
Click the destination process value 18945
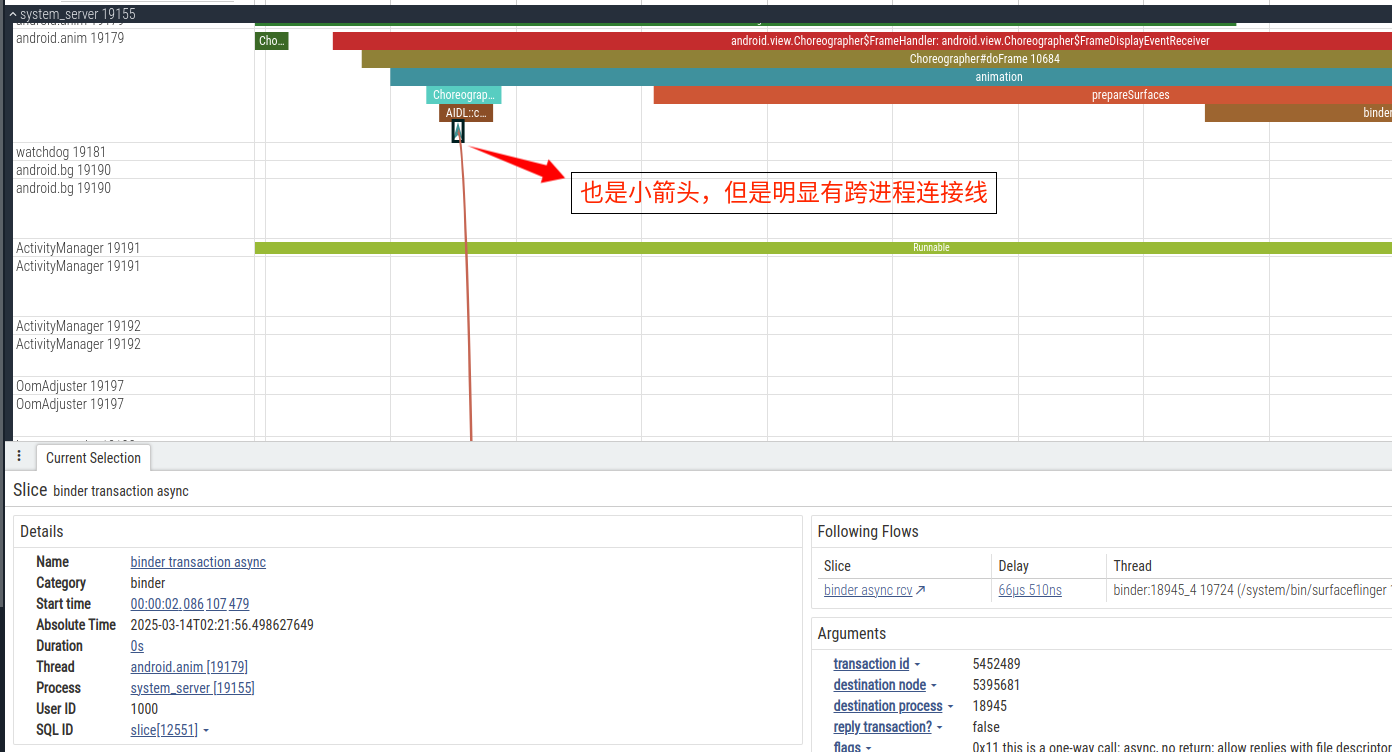989,706
